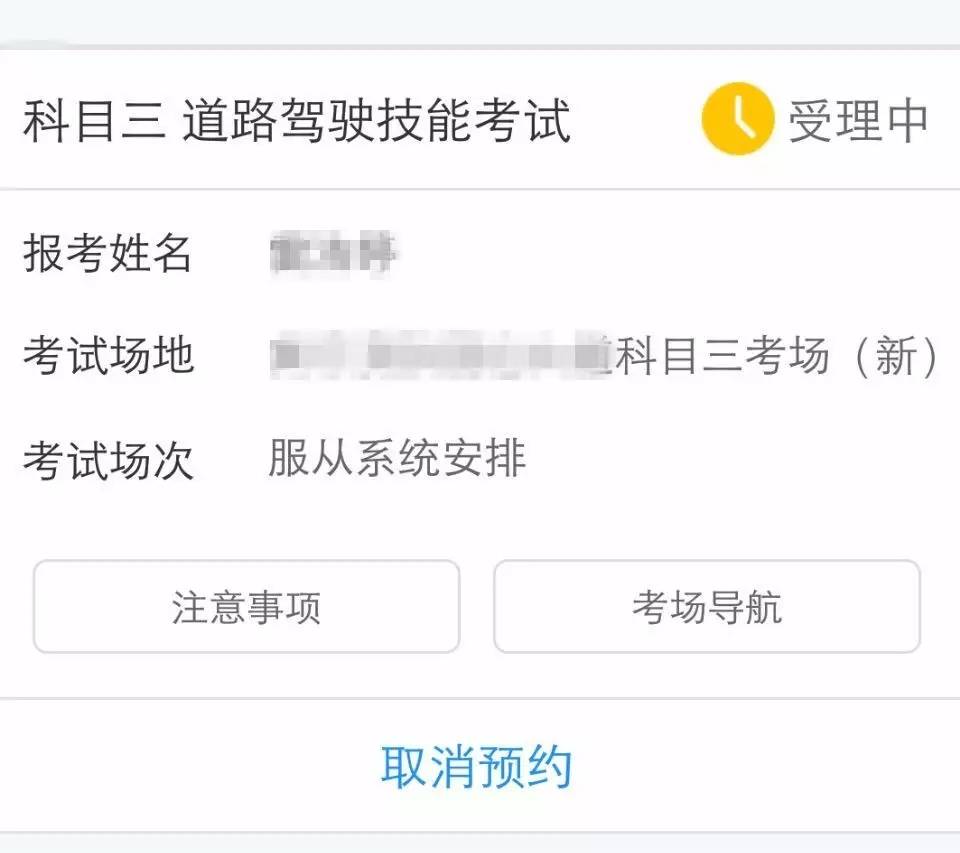The width and height of the screenshot is (960, 853).
Task: Tap the blurred exam venue name
Action: coord(440,357)
